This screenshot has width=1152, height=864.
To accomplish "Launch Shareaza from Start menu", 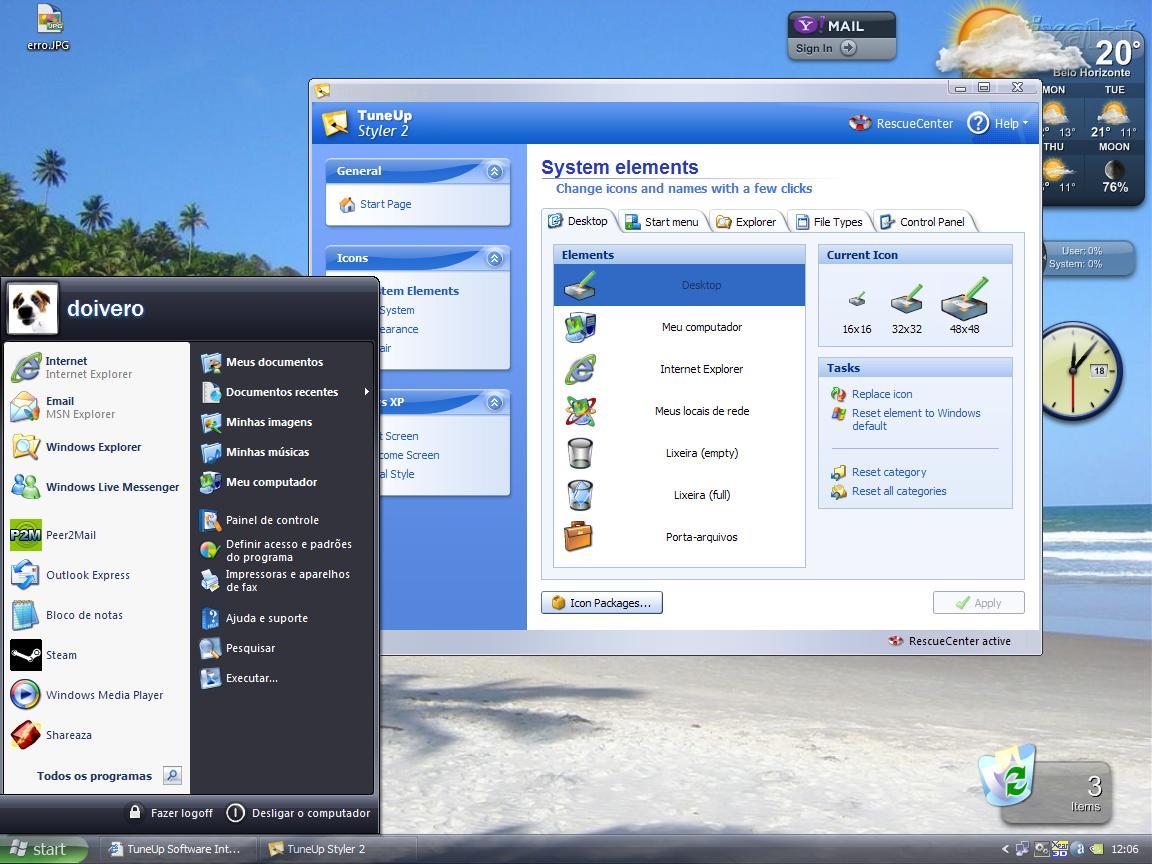I will tap(96, 735).
